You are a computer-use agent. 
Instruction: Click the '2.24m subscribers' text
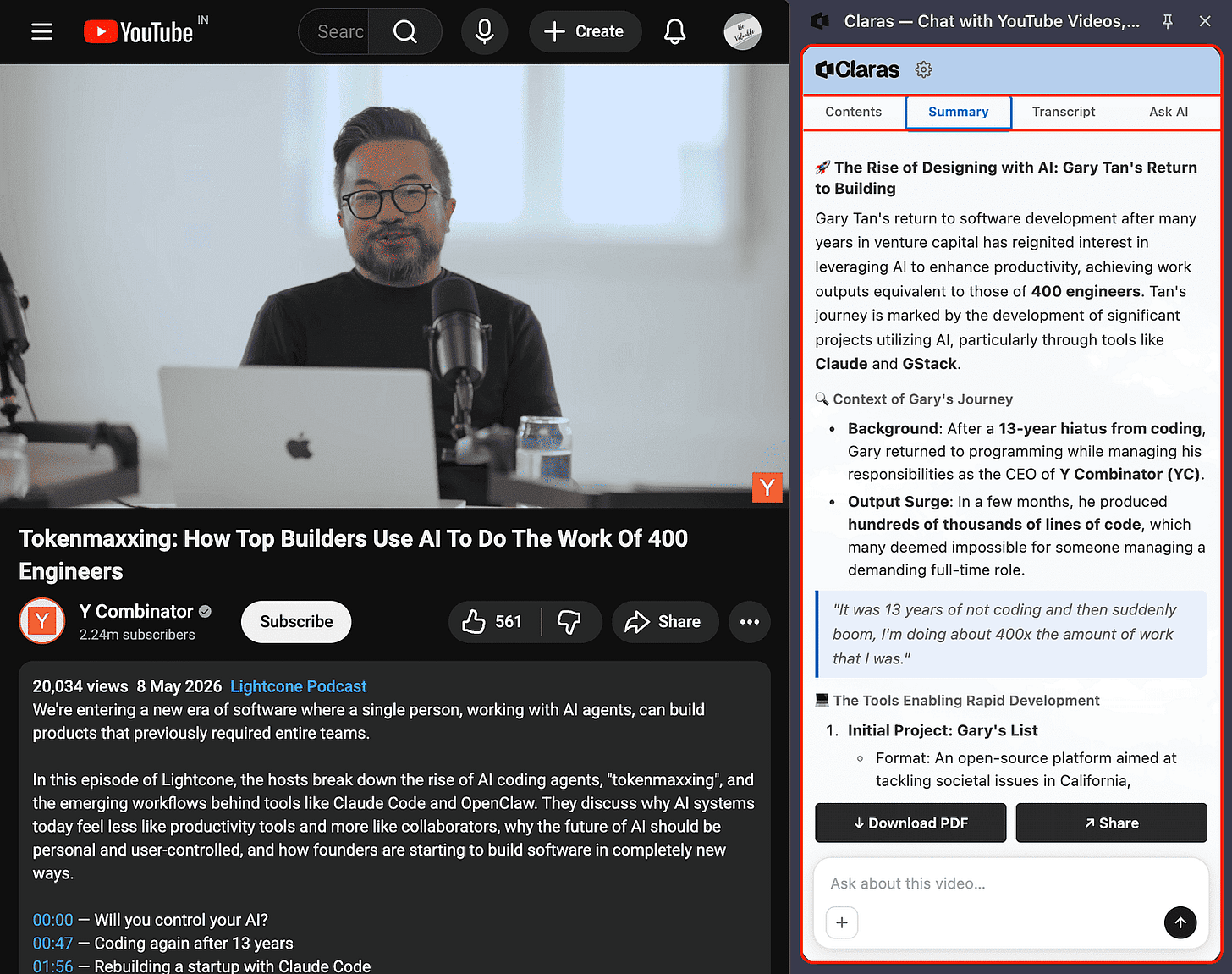137,635
